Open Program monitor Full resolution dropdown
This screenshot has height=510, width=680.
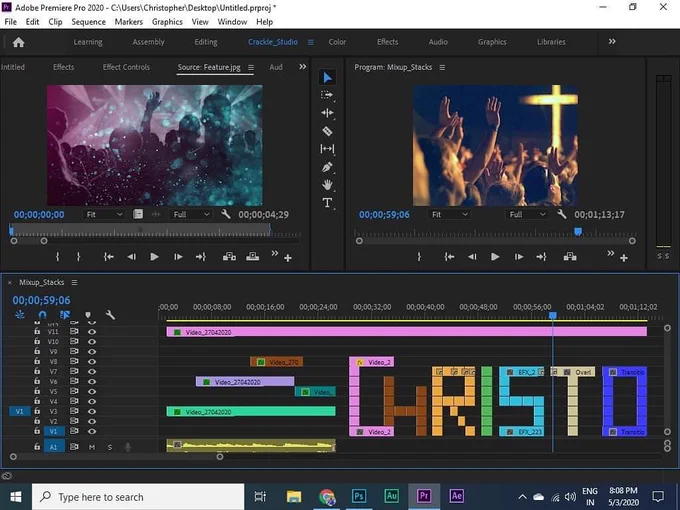(x=527, y=214)
